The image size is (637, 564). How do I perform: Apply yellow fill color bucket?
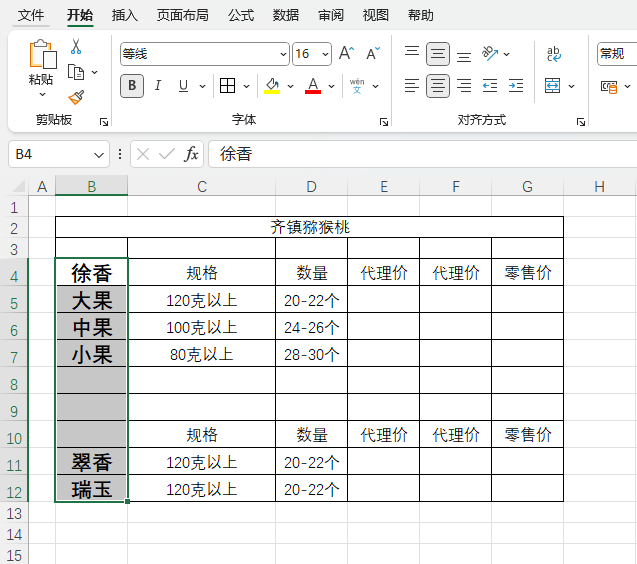(272, 86)
